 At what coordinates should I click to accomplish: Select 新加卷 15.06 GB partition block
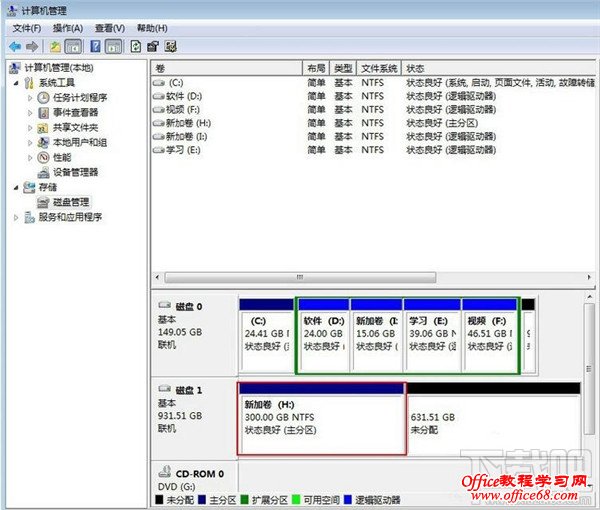click(x=377, y=336)
